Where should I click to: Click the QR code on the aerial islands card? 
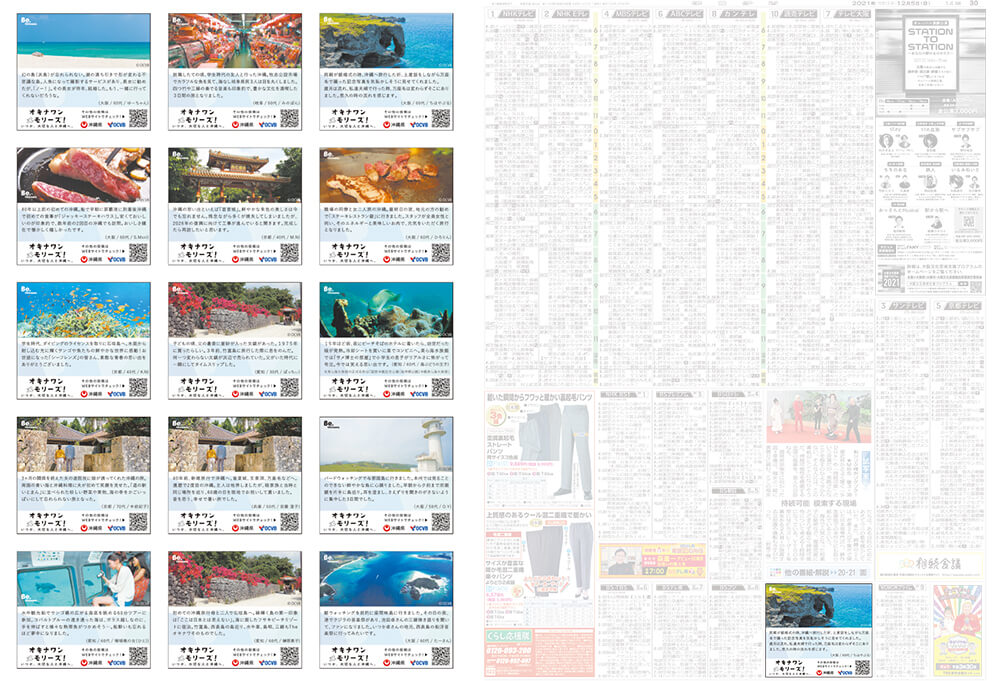(441, 654)
